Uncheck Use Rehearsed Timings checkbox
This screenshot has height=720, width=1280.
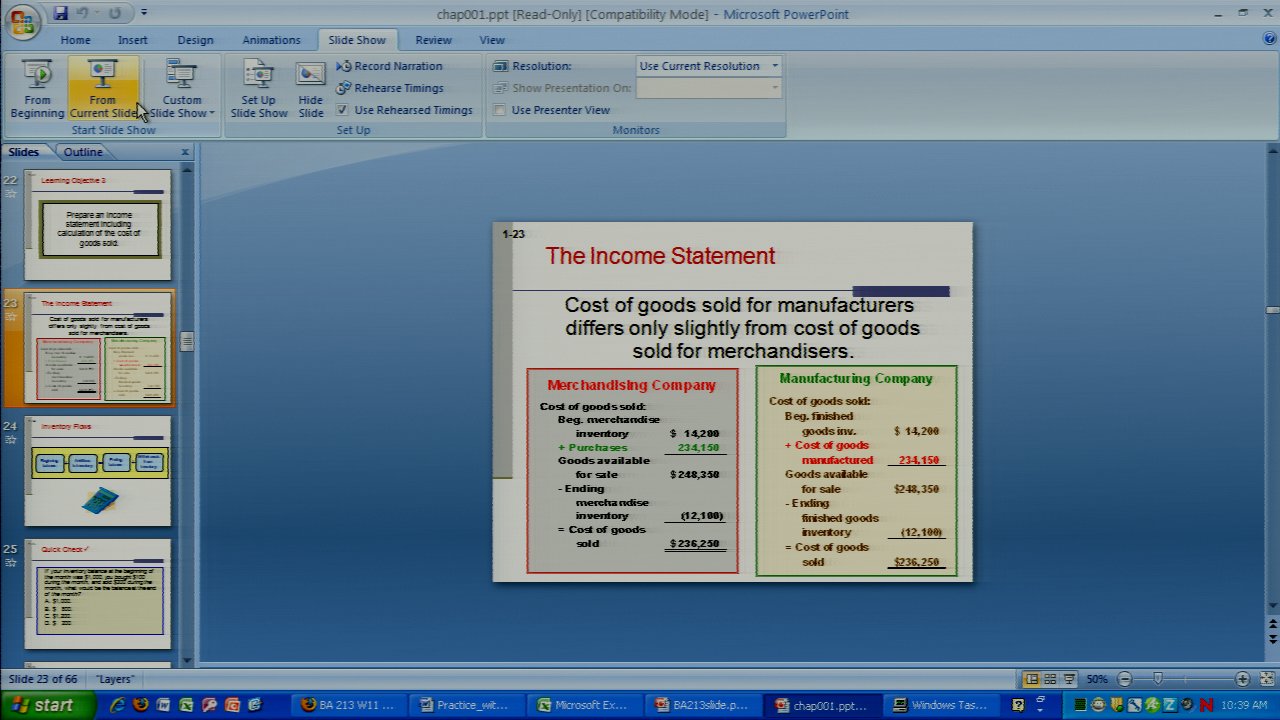click(x=342, y=110)
